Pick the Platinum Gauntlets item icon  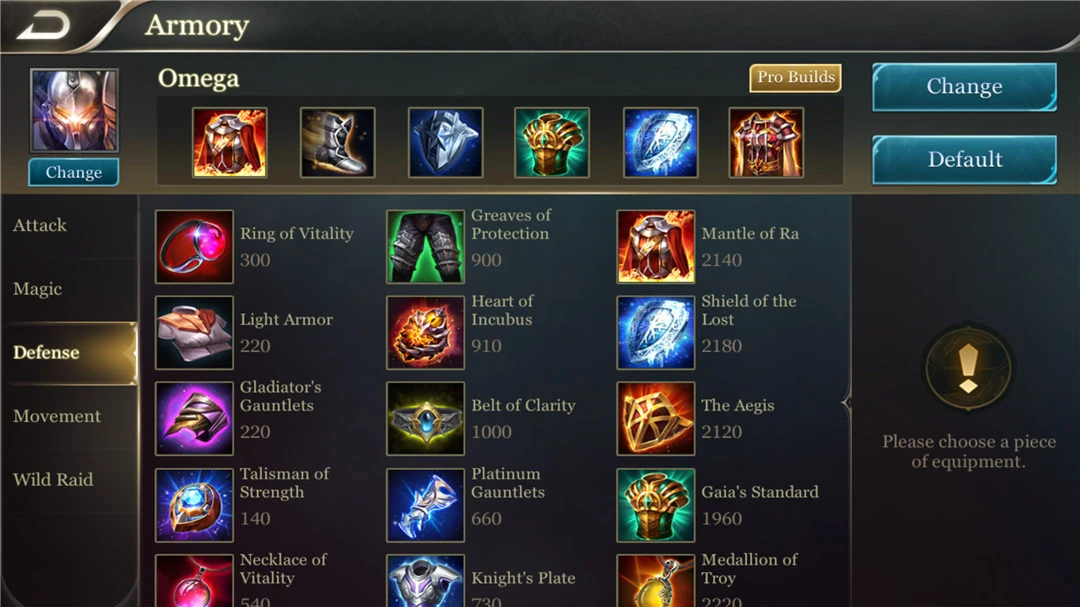point(425,505)
